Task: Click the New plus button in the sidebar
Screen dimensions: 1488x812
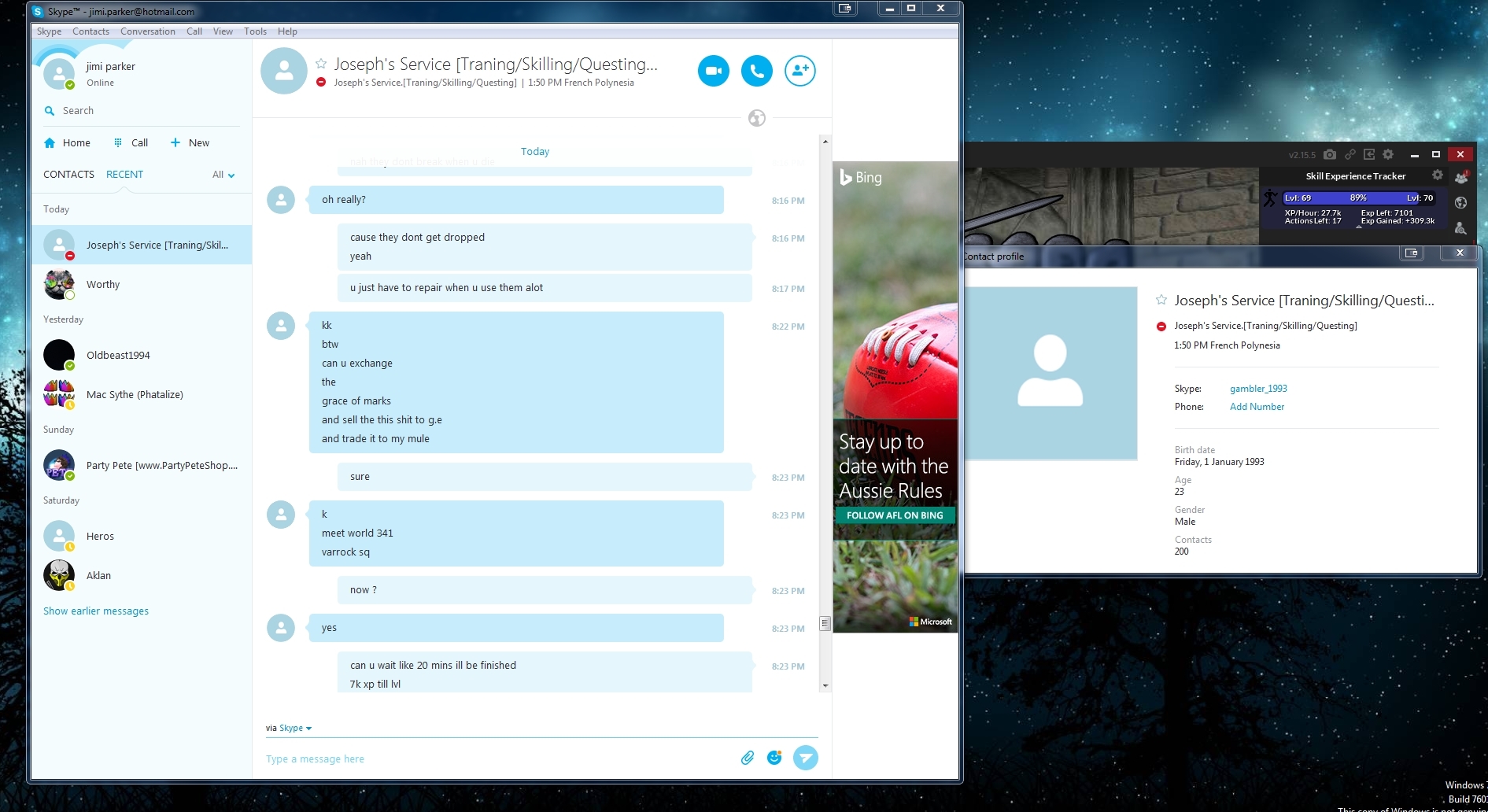Action: (x=190, y=142)
